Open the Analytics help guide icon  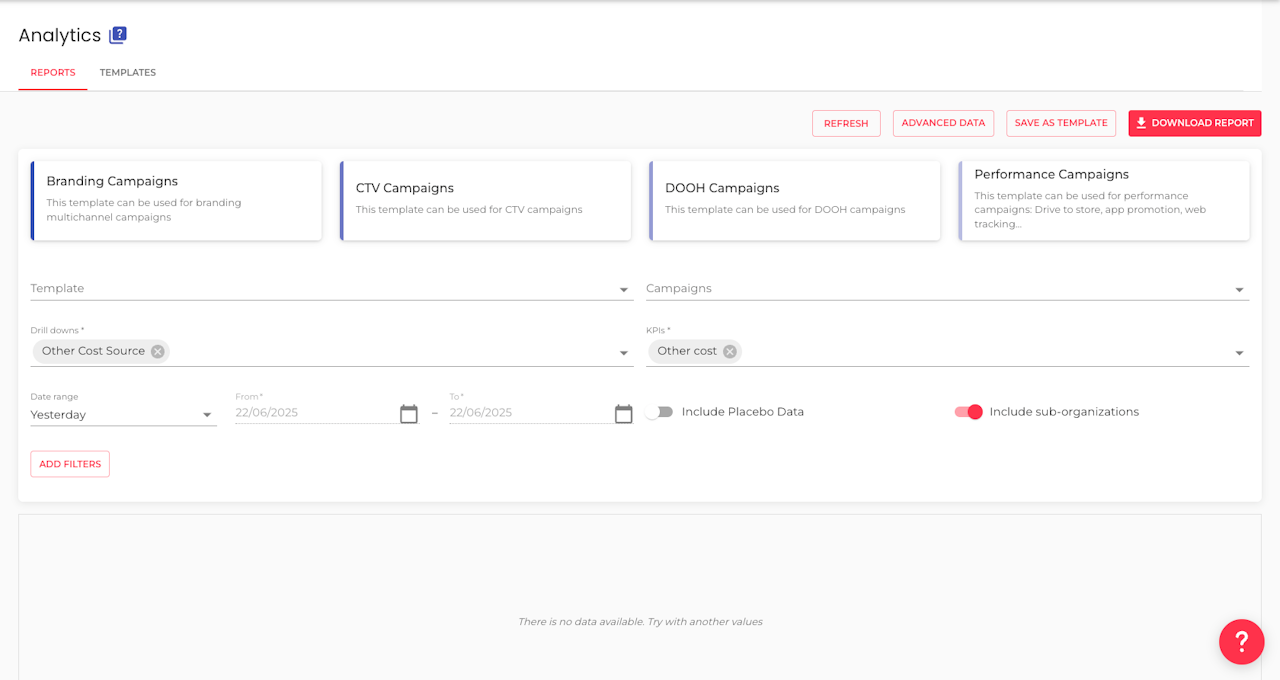(x=118, y=35)
